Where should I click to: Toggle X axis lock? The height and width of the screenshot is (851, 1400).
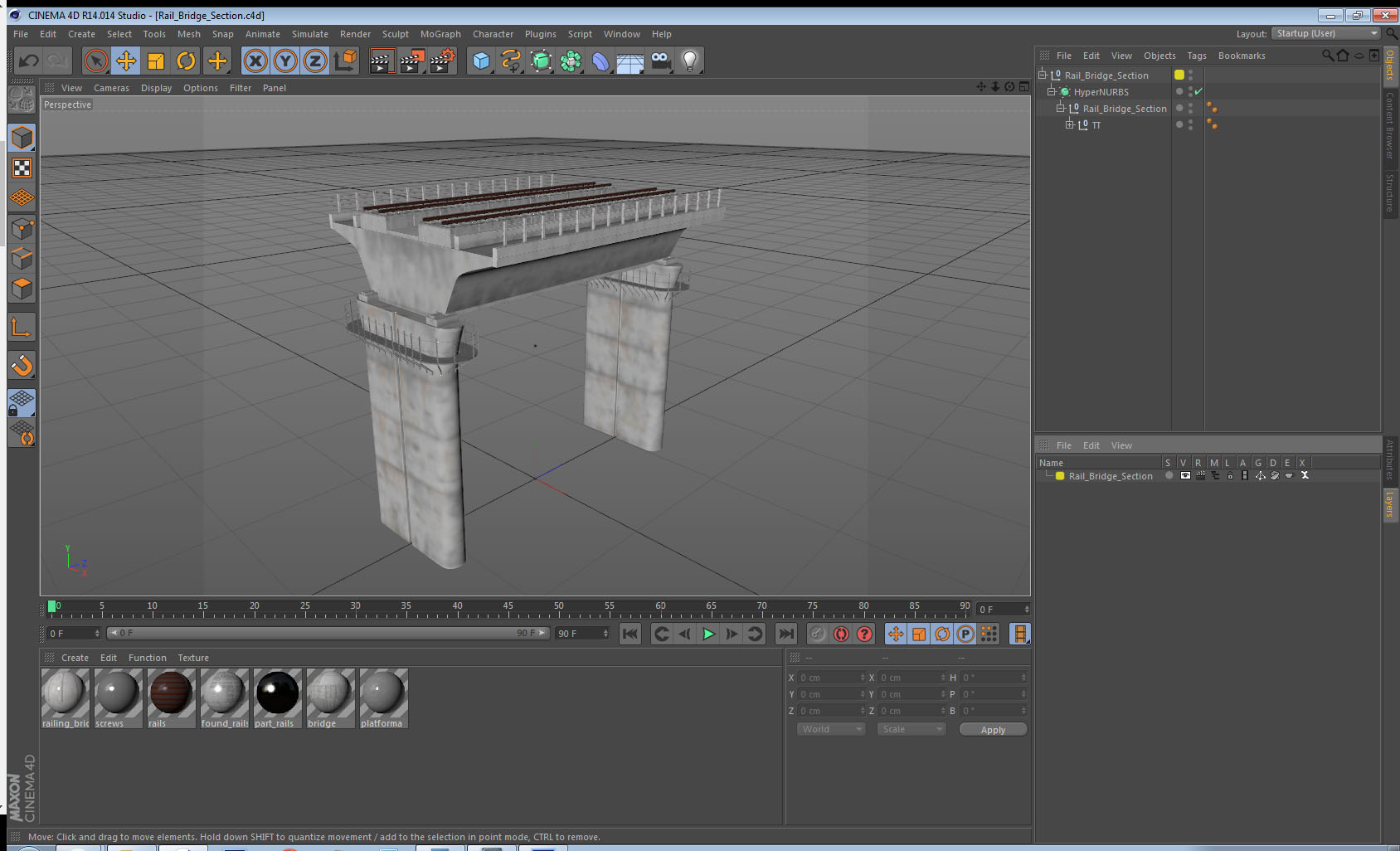(x=255, y=61)
